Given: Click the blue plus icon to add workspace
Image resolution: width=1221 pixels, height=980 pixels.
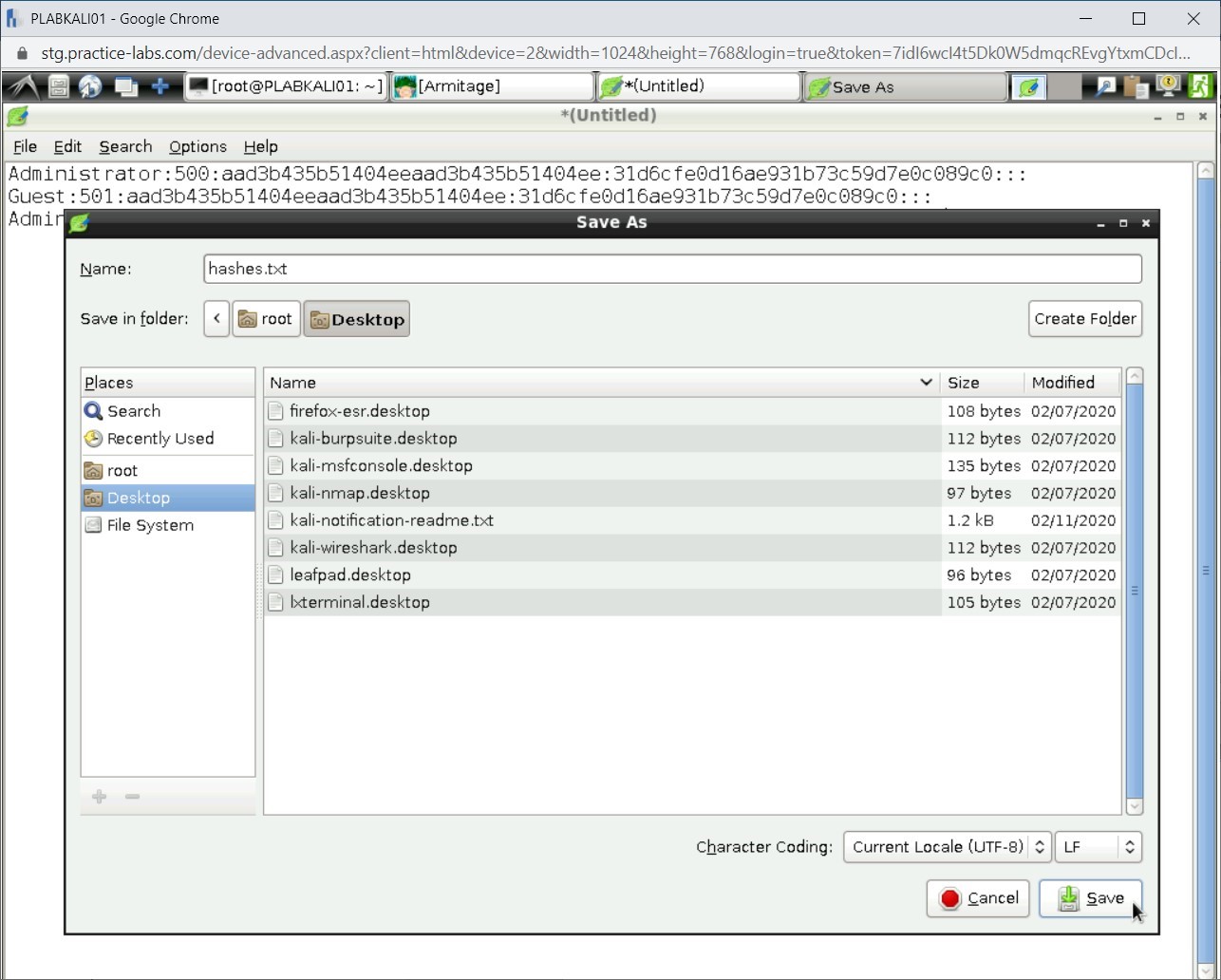Looking at the screenshot, I should pyautogui.click(x=160, y=86).
